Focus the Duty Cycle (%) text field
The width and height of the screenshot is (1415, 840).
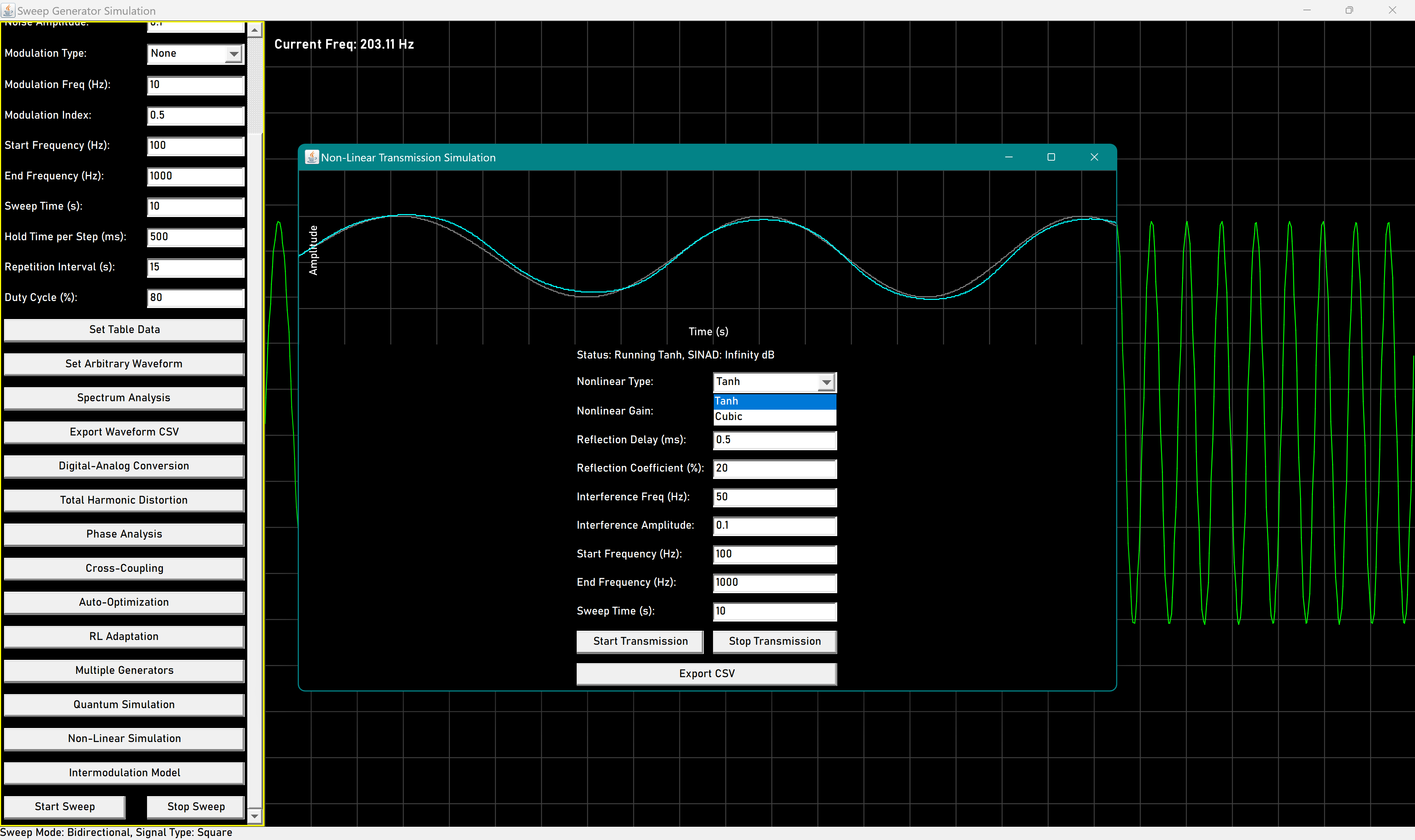[195, 298]
